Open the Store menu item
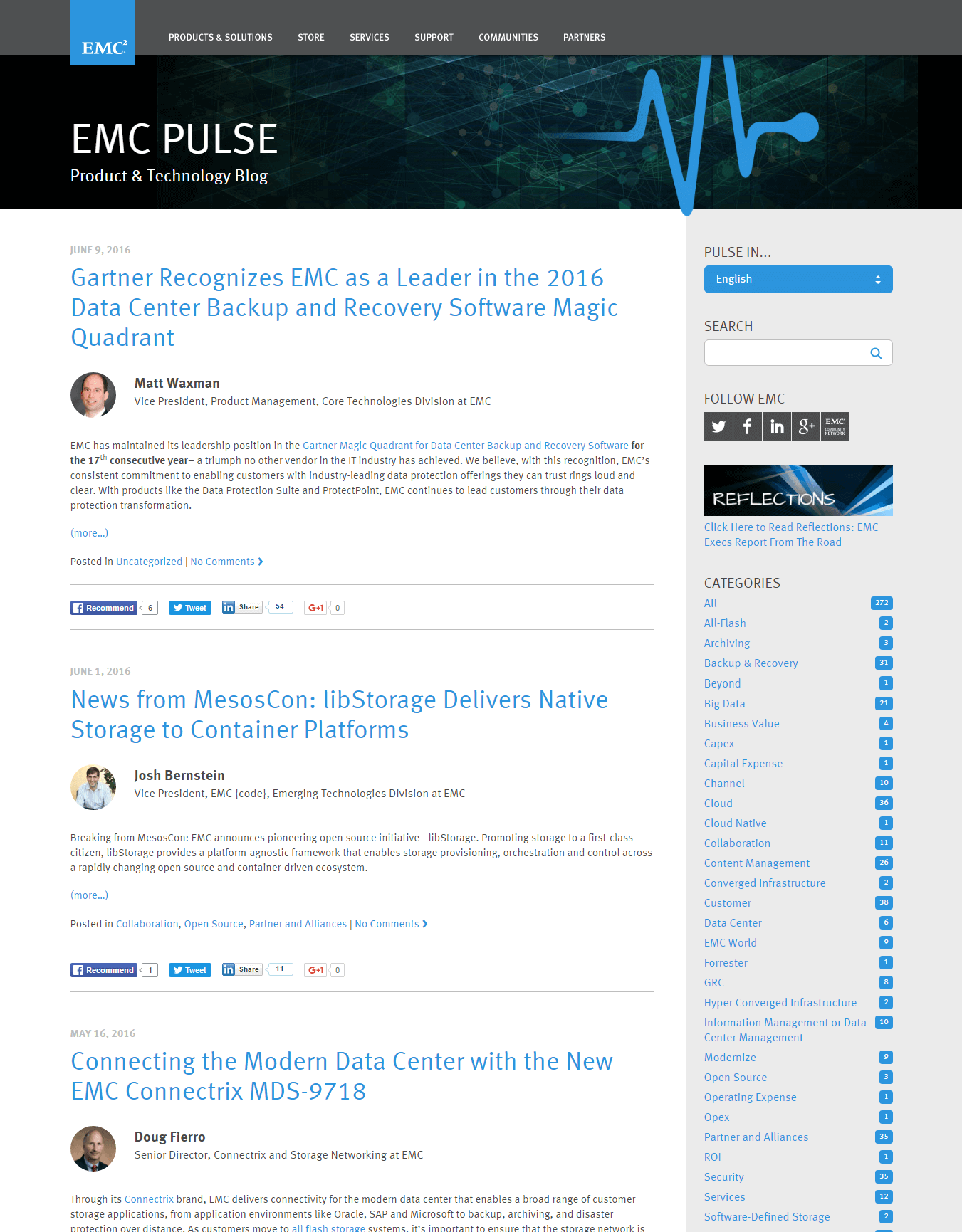Image resolution: width=962 pixels, height=1232 pixels. [x=311, y=37]
